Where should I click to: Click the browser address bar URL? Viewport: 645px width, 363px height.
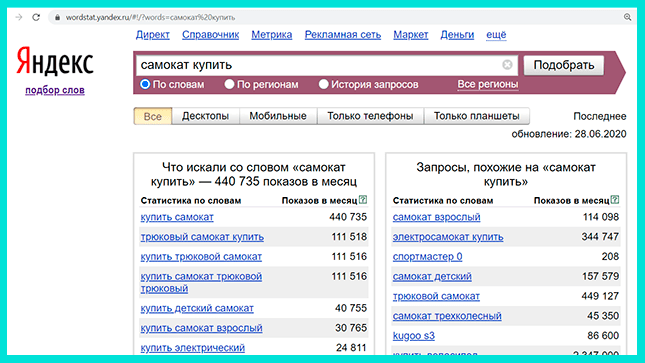click(151, 17)
